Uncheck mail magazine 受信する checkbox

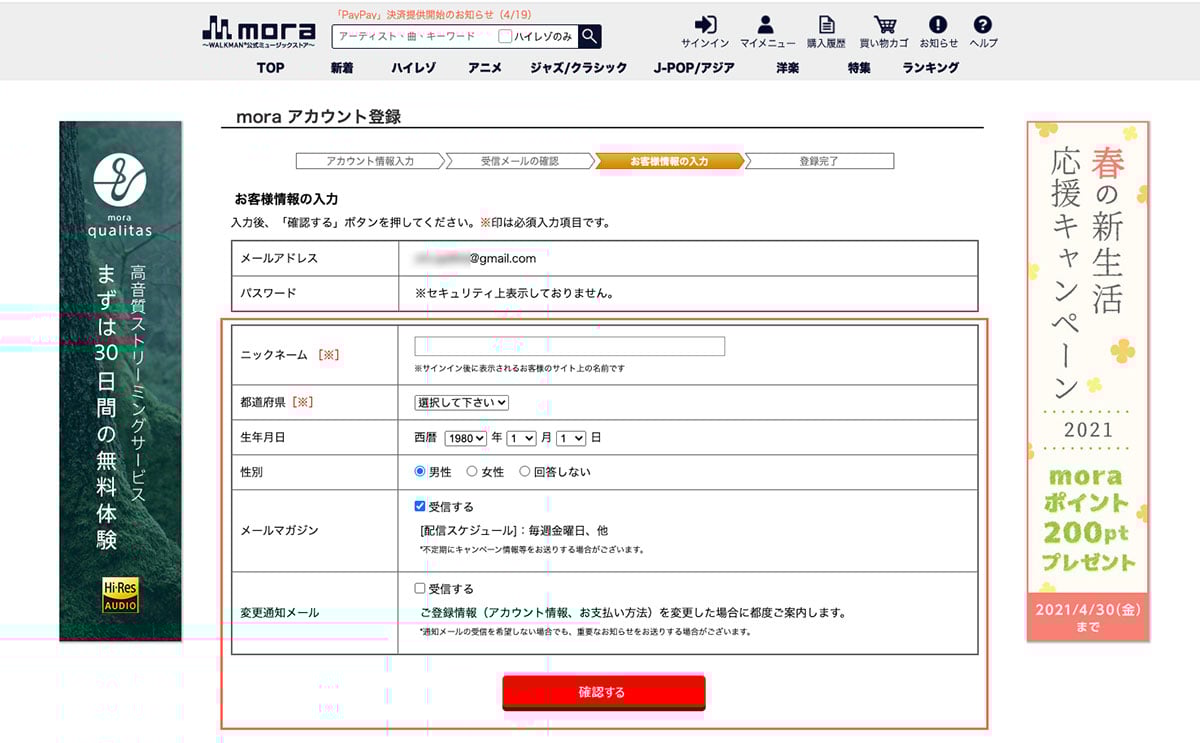coord(420,506)
